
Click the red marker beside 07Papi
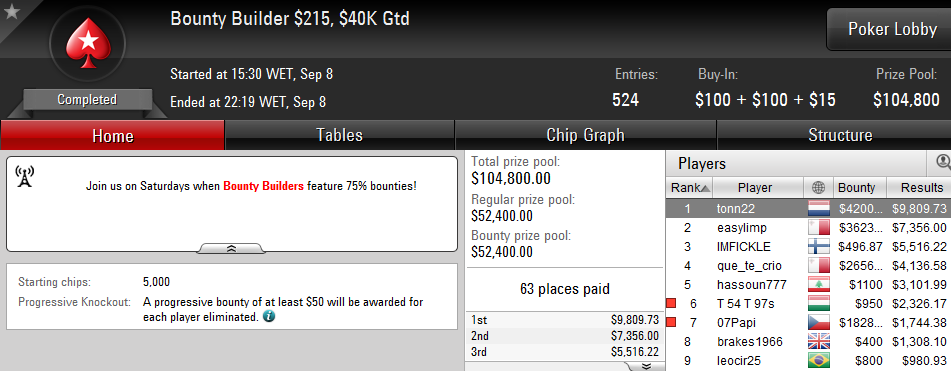[x=671, y=322]
